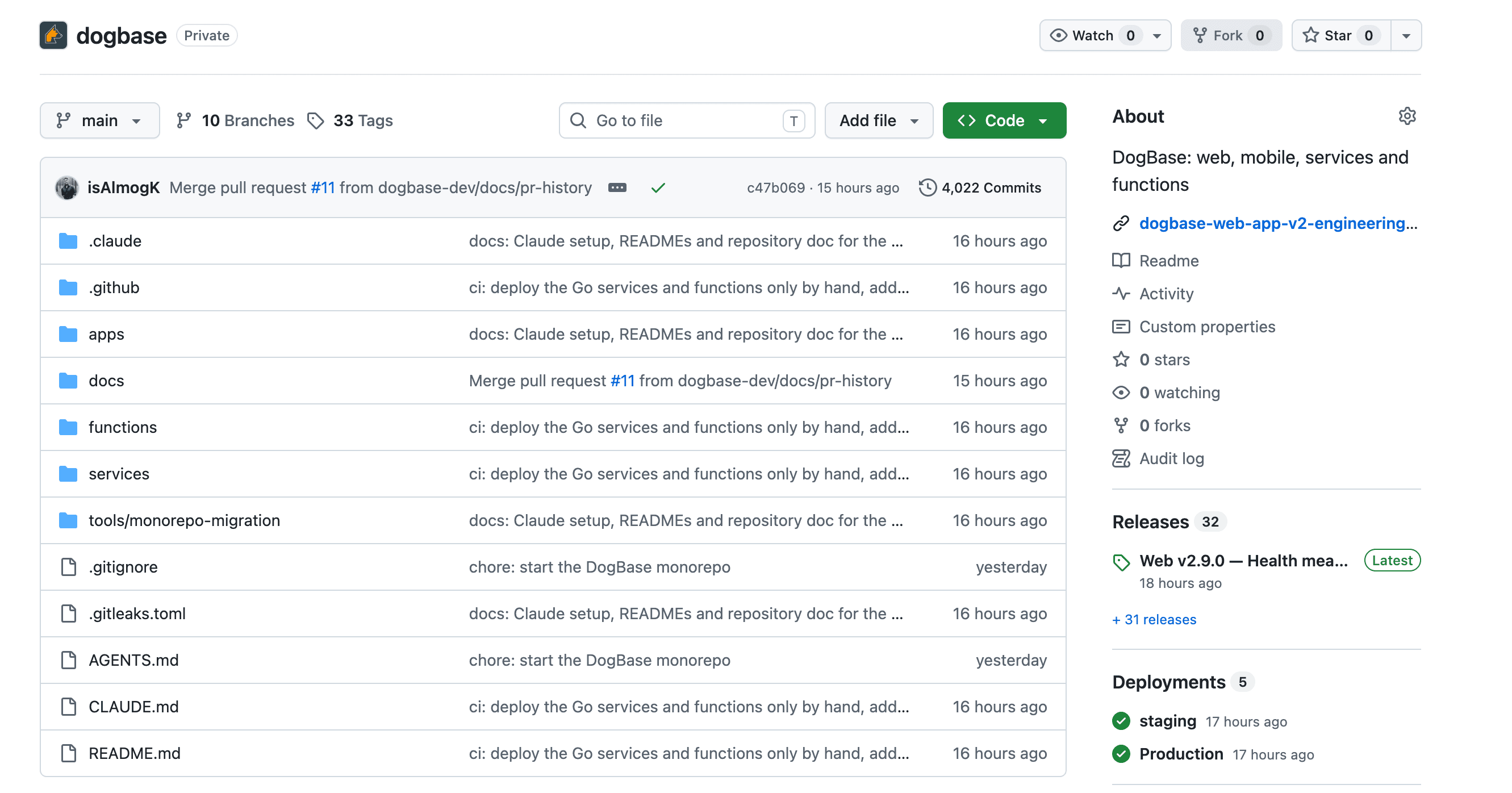The image size is (1512, 793).
Task: Open the Add file dropdown
Action: click(x=879, y=120)
